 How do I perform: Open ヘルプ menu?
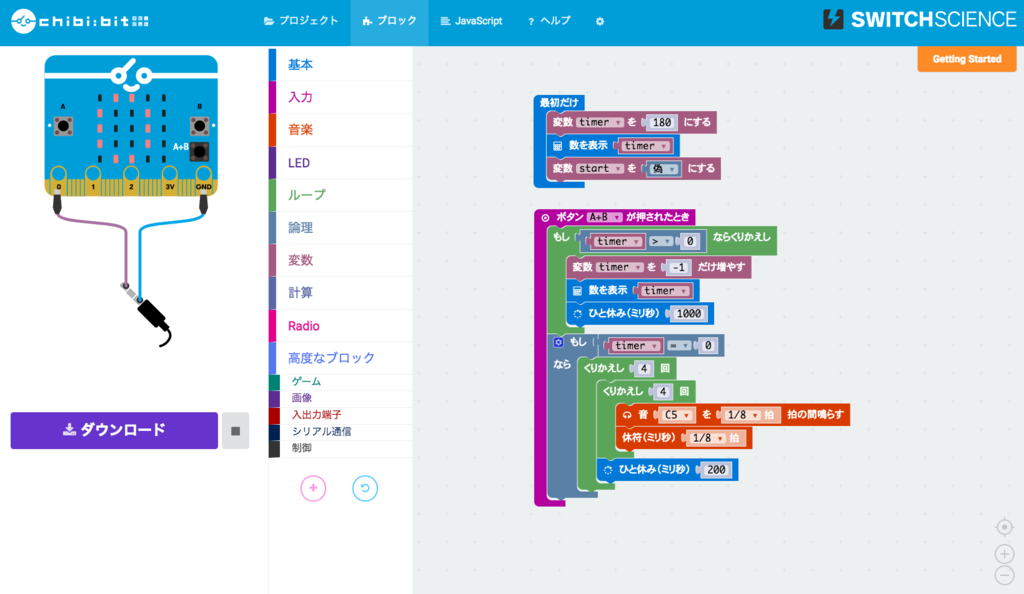click(x=549, y=21)
